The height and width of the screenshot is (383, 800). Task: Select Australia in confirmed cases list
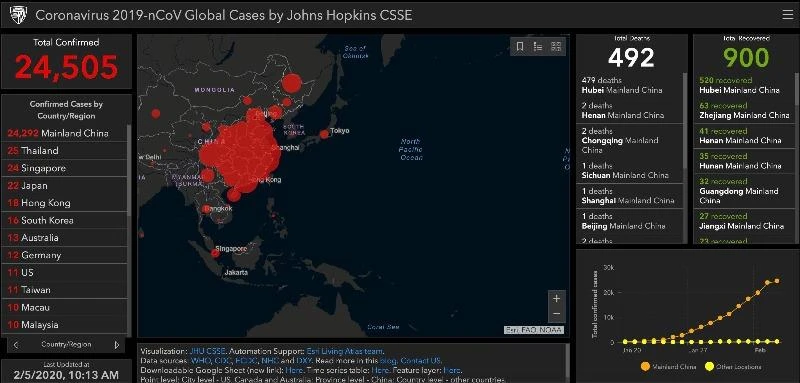click(x=64, y=238)
